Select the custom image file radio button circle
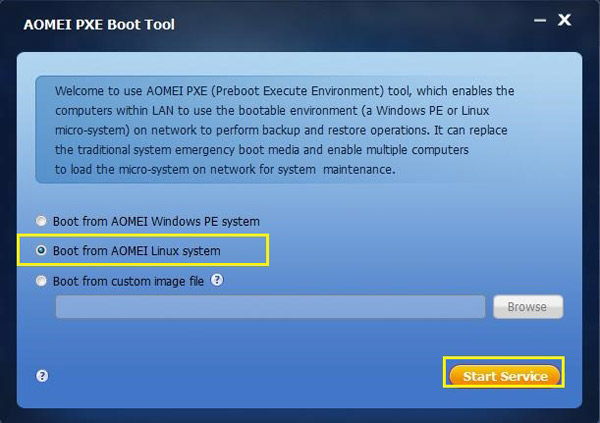Image resolution: width=600 pixels, height=423 pixels. coord(41,282)
